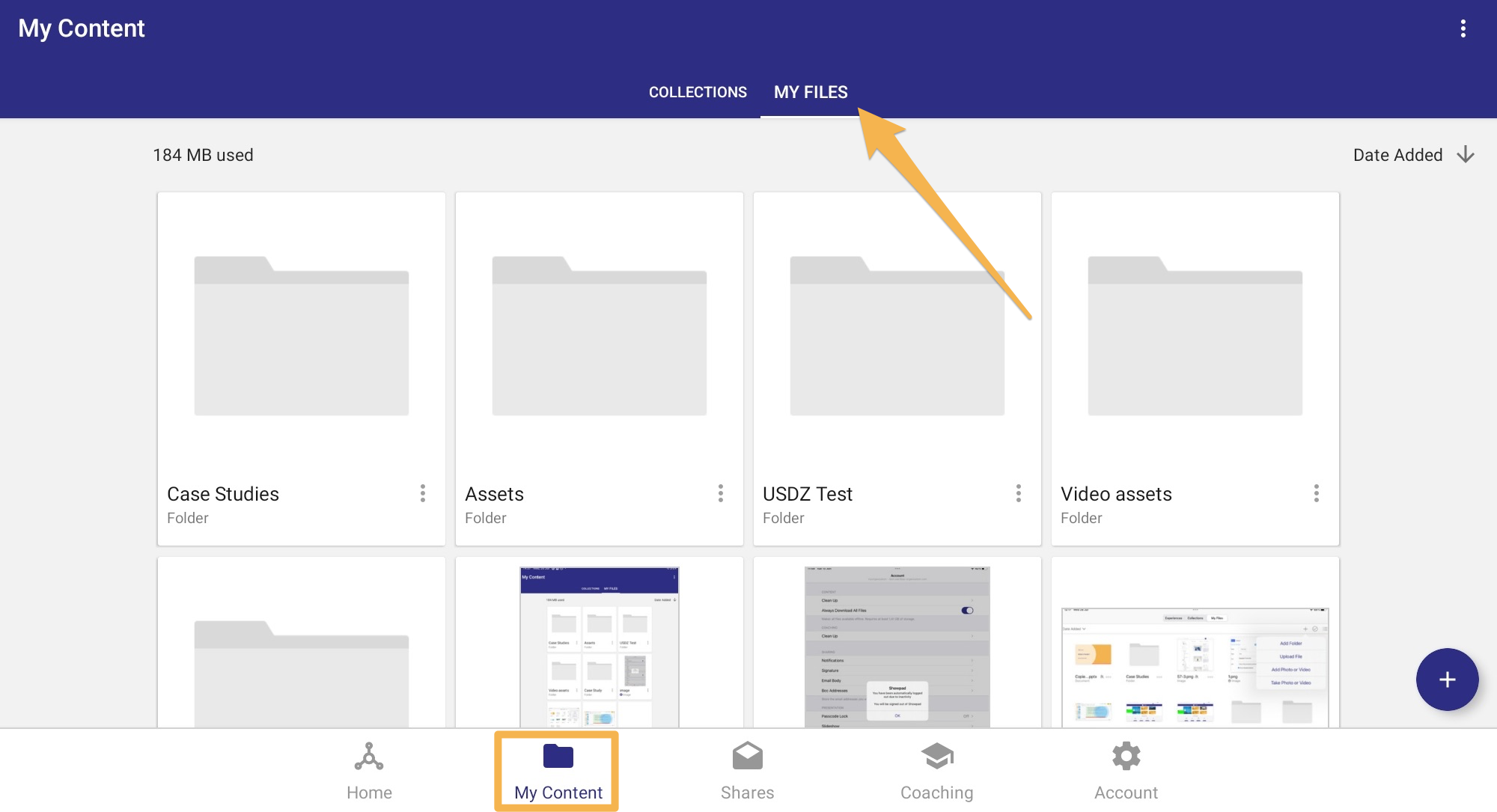The image size is (1497, 812).
Task: Select My Content in bottom navigation
Action: pos(558,772)
